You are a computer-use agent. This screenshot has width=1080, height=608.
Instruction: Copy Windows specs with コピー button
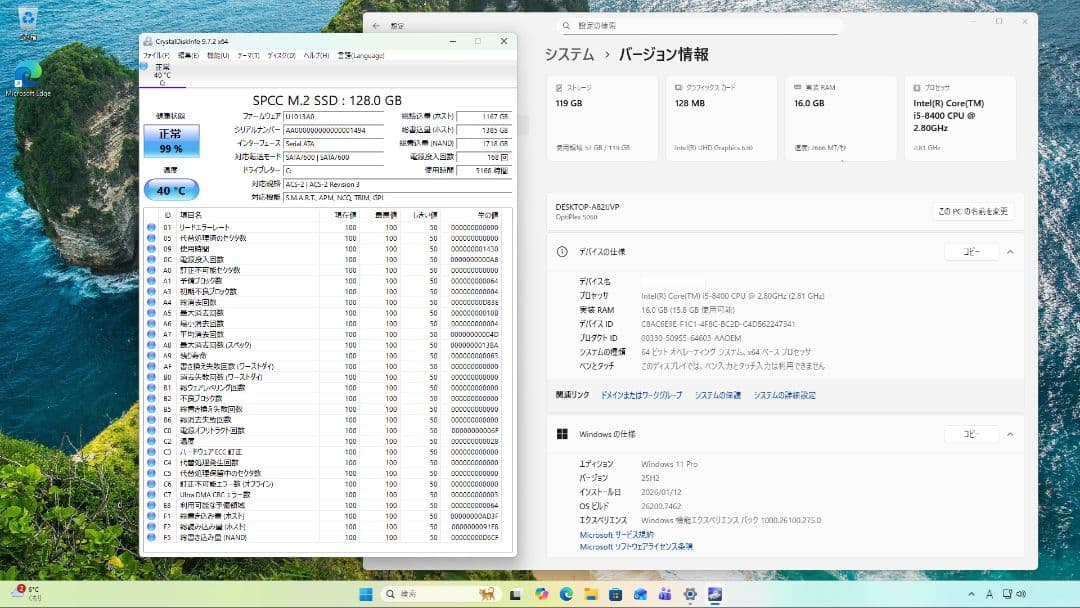click(971, 434)
